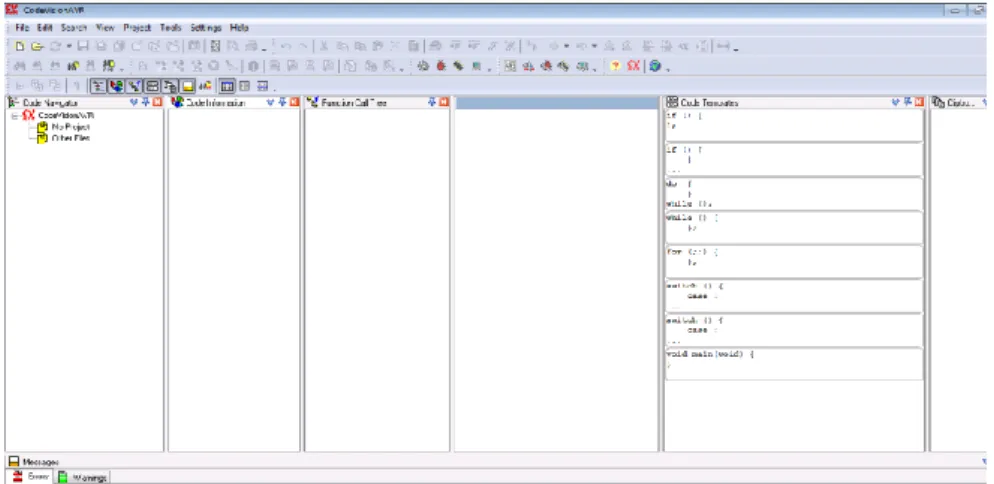Click the Cut scissors toolbar icon
Screen dimensions: 994x484
pyautogui.click(x=323, y=46)
